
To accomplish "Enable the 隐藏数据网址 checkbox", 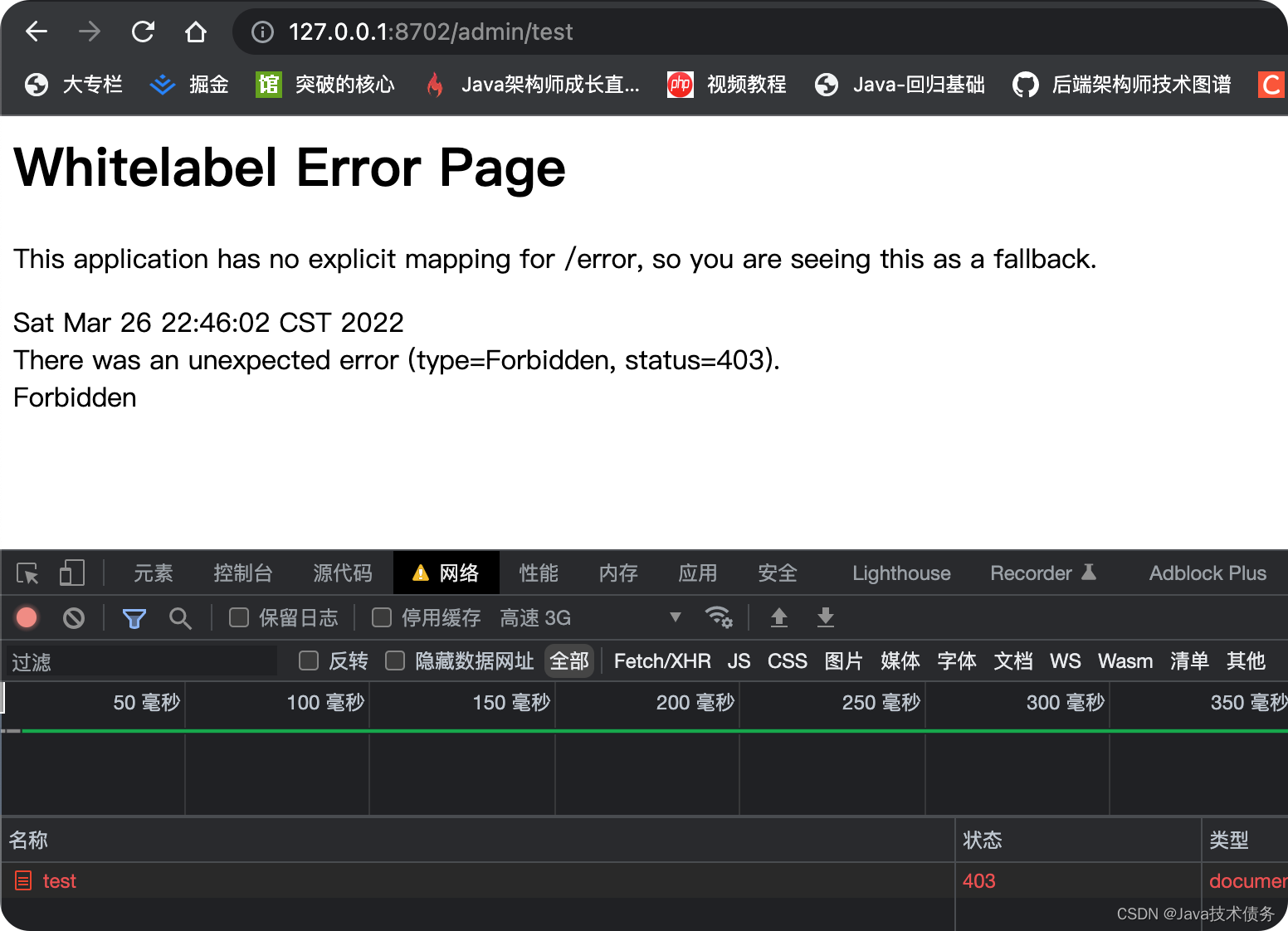I will [395, 660].
